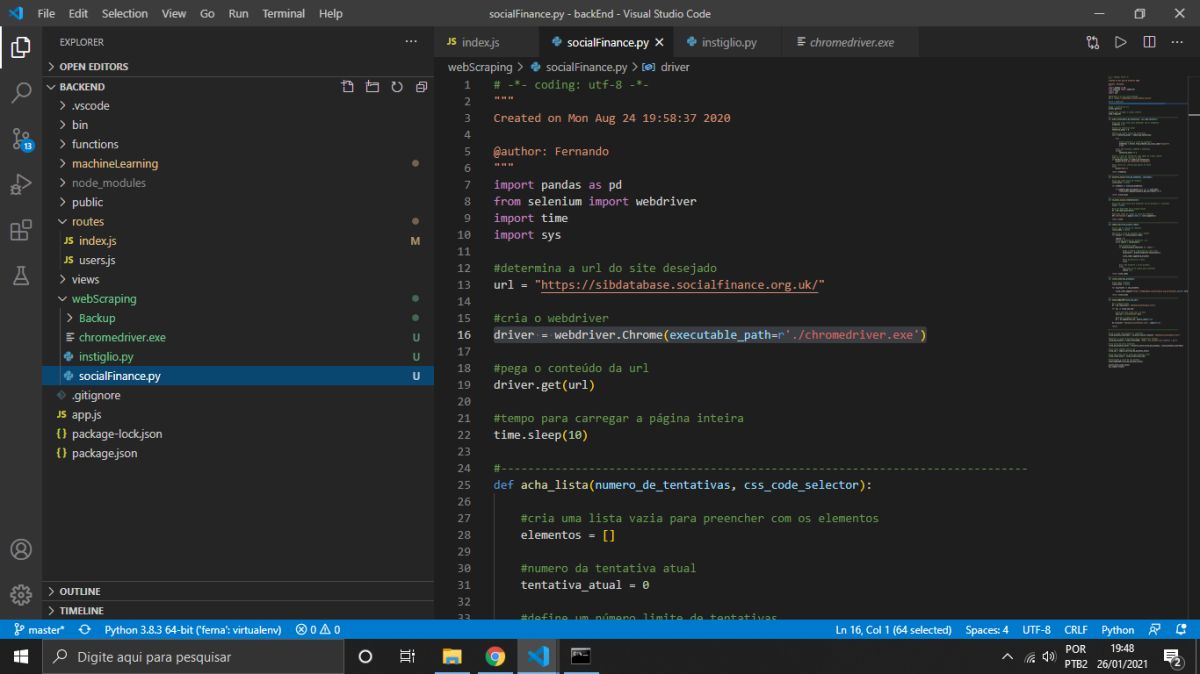Collapse all folders in explorer

tap(421, 87)
